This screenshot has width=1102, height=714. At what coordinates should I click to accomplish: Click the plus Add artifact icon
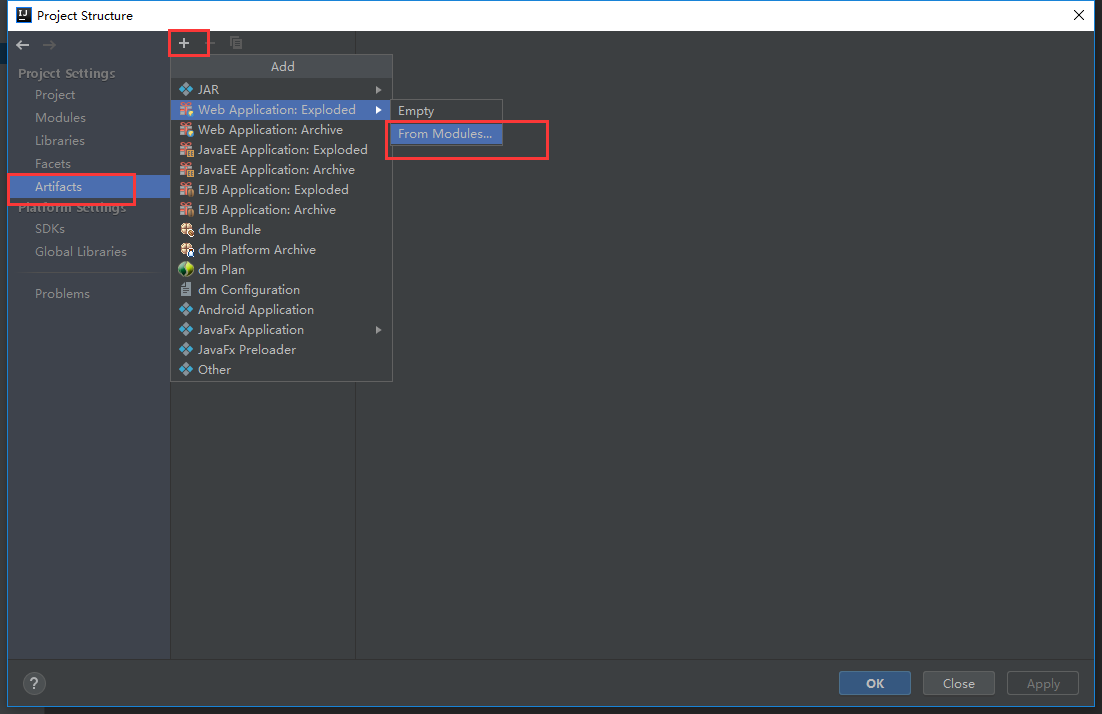(184, 44)
